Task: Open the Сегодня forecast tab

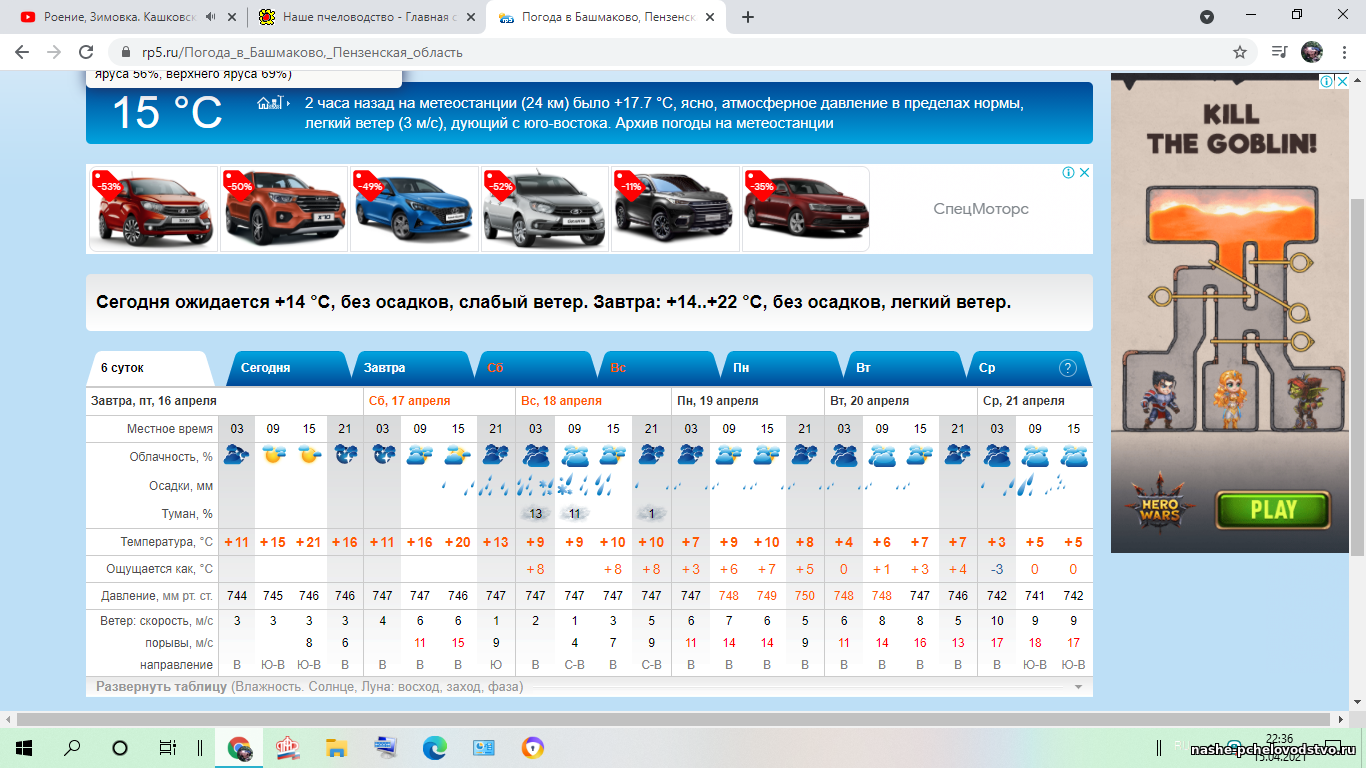Action: tap(287, 368)
